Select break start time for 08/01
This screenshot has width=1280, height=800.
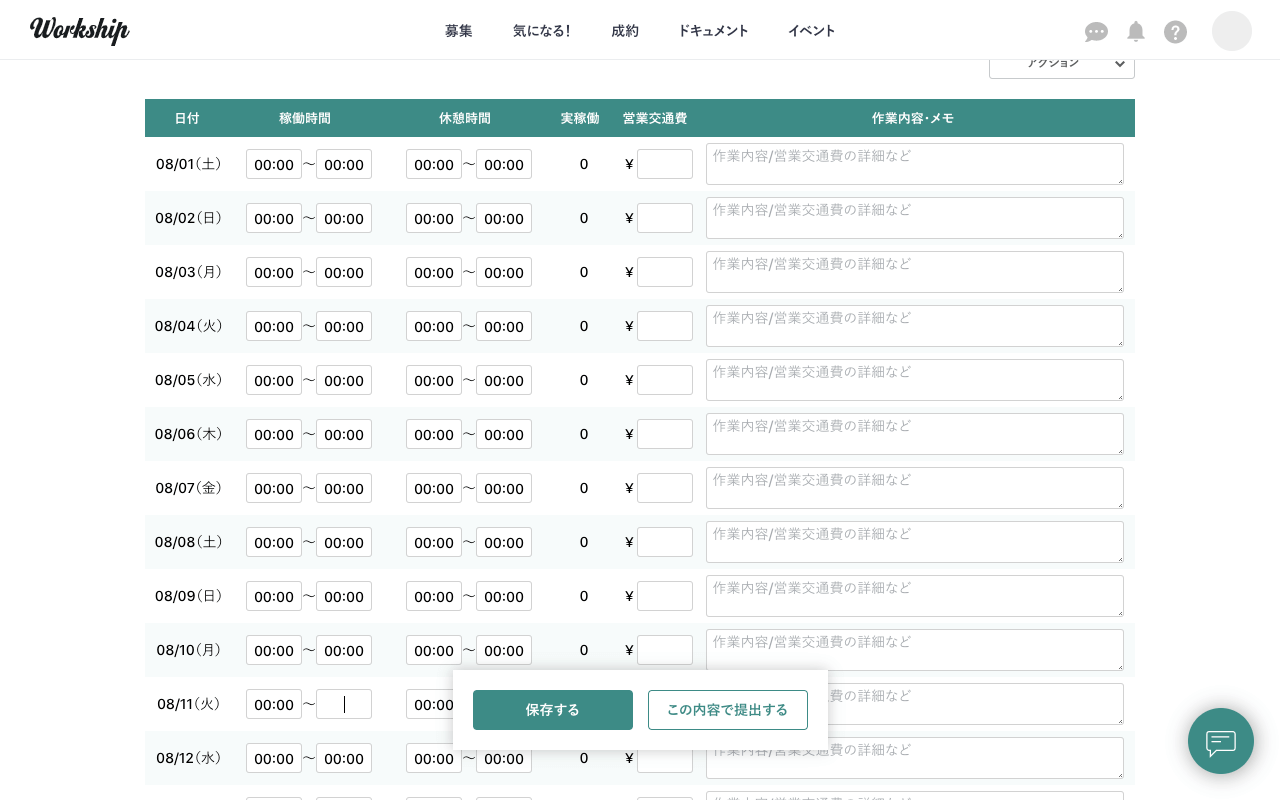tap(434, 164)
